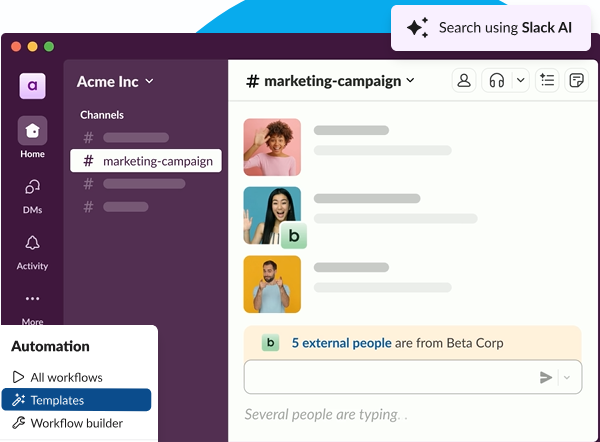
Task: Open send options chevron
Action: pos(567,377)
